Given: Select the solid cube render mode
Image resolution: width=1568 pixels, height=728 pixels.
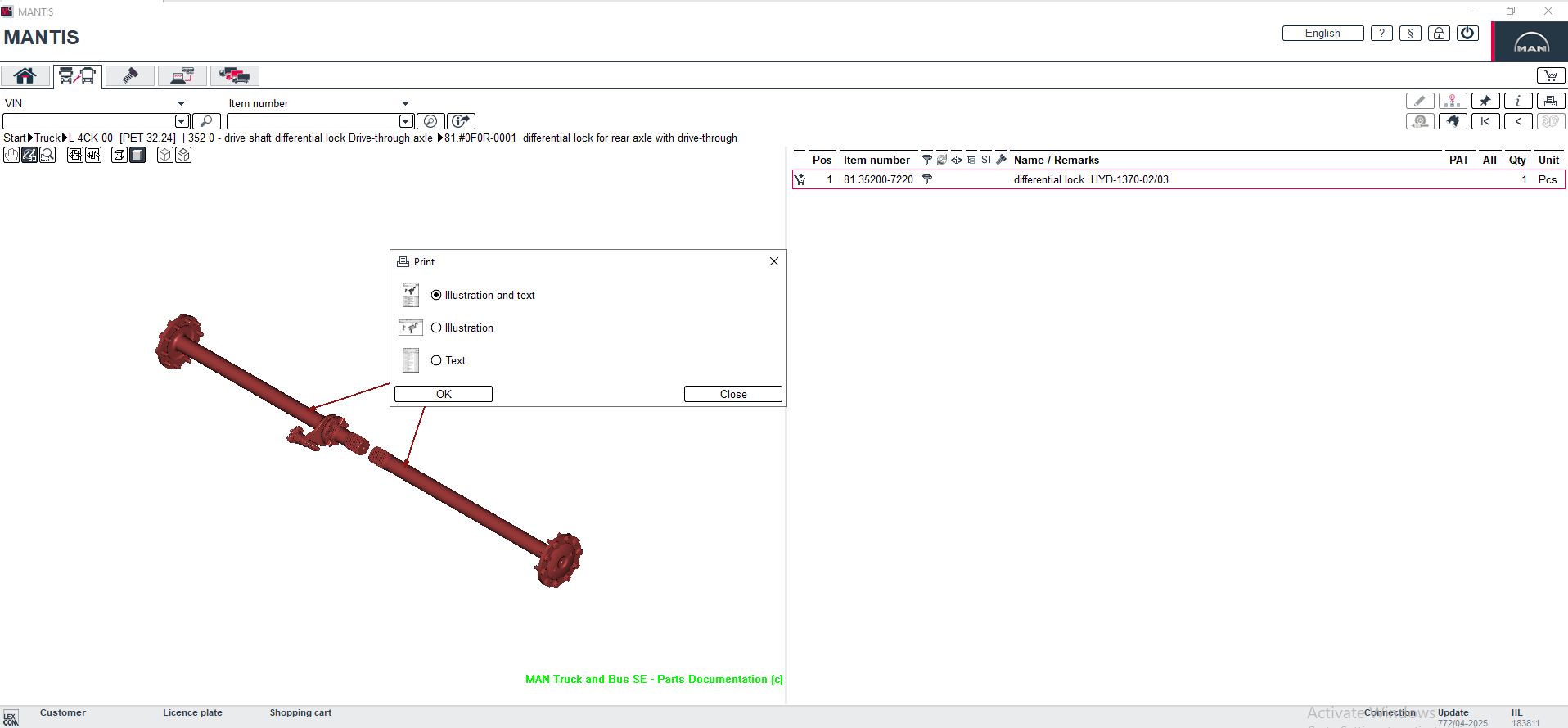Looking at the screenshot, I should click(137, 155).
